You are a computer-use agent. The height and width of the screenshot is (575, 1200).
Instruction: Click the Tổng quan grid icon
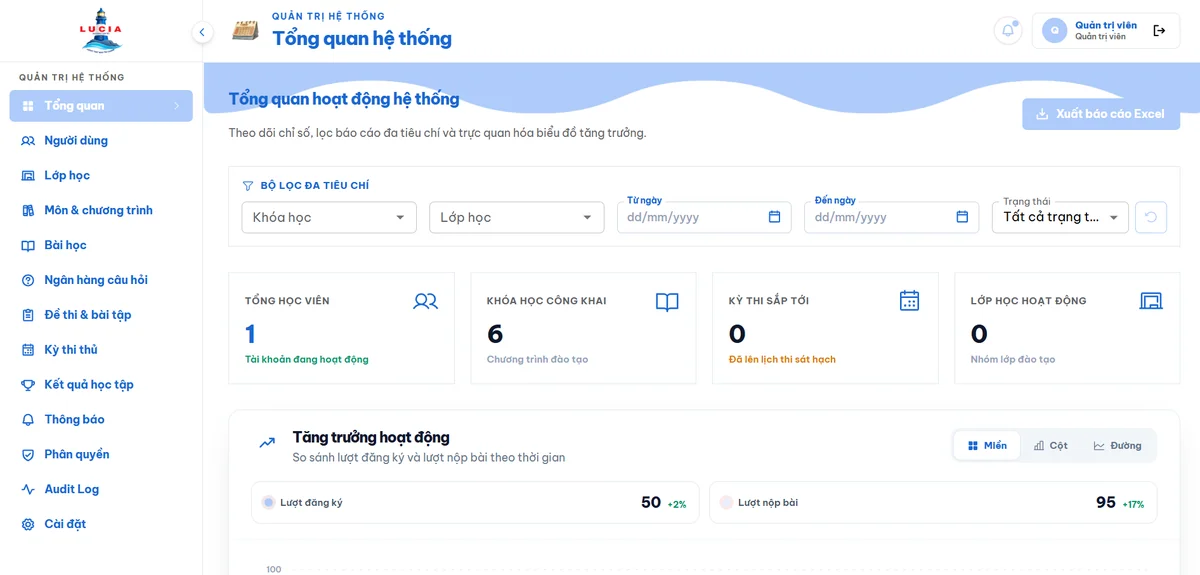[x=28, y=106]
